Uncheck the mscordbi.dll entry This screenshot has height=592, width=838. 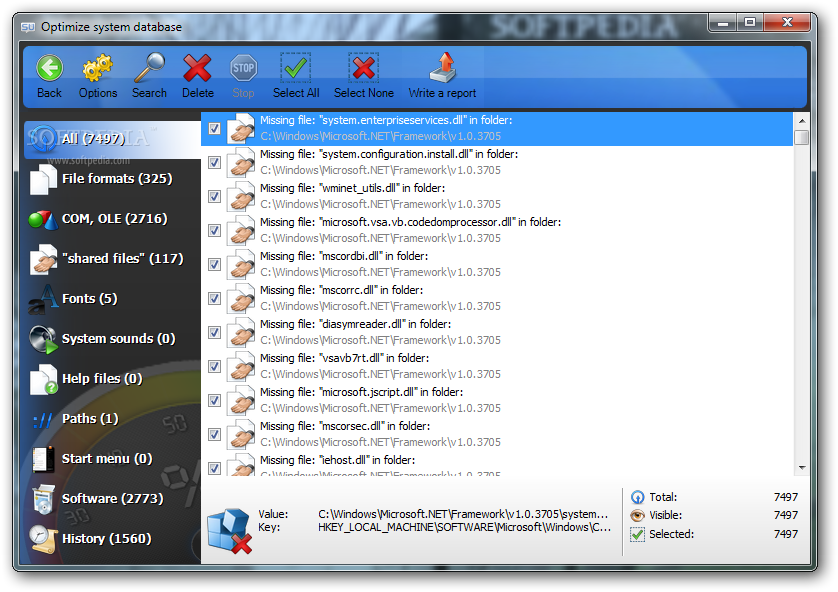coord(214,264)
